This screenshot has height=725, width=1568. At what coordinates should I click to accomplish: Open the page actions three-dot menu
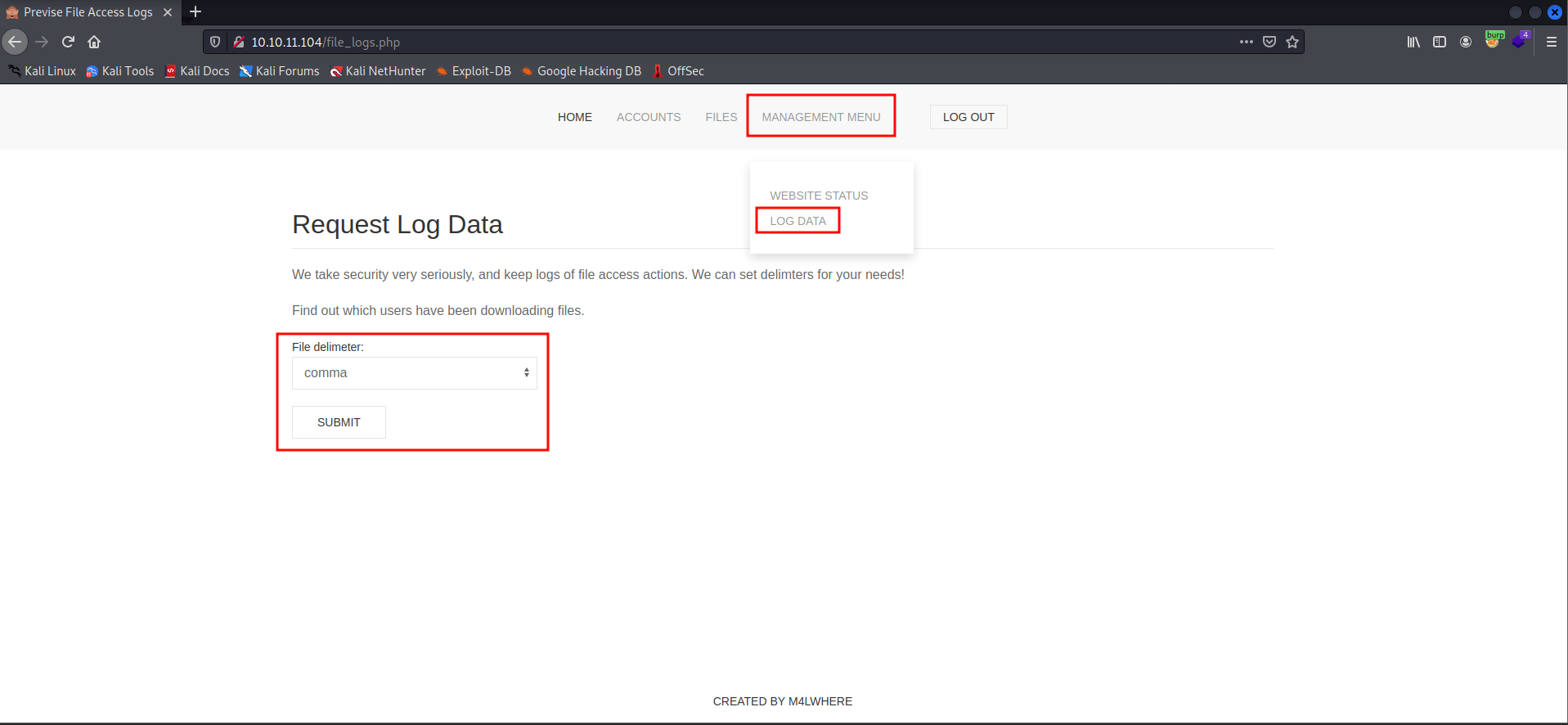1246,42
